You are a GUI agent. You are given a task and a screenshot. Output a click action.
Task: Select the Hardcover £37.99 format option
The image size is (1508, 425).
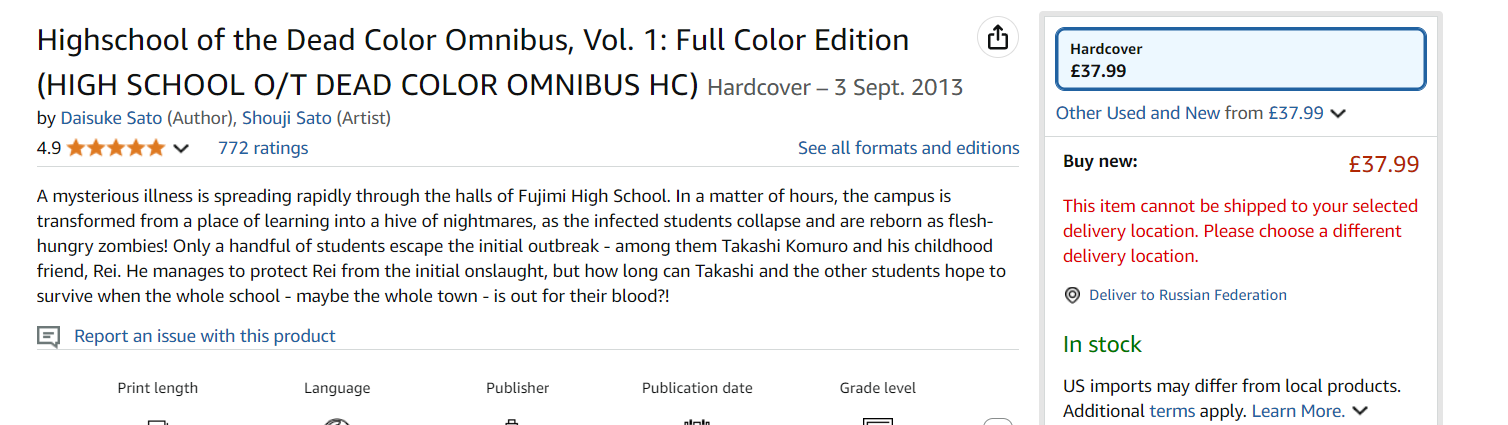1241,59
